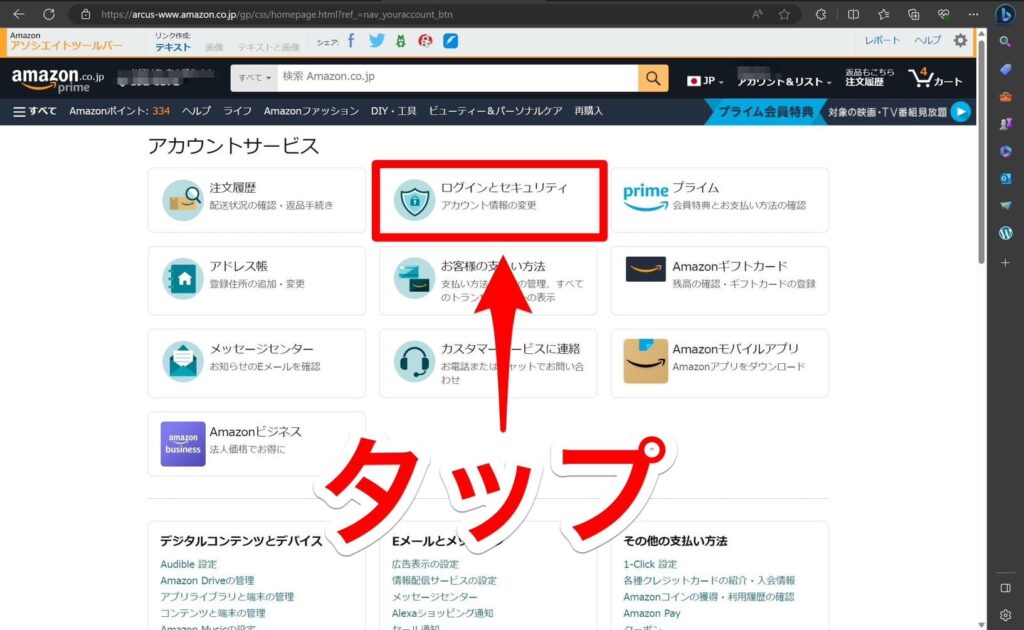Open the Amazonビジネス card
Image resolution: width=1024 pixels, height=630 pixels.
coord(257,443)
